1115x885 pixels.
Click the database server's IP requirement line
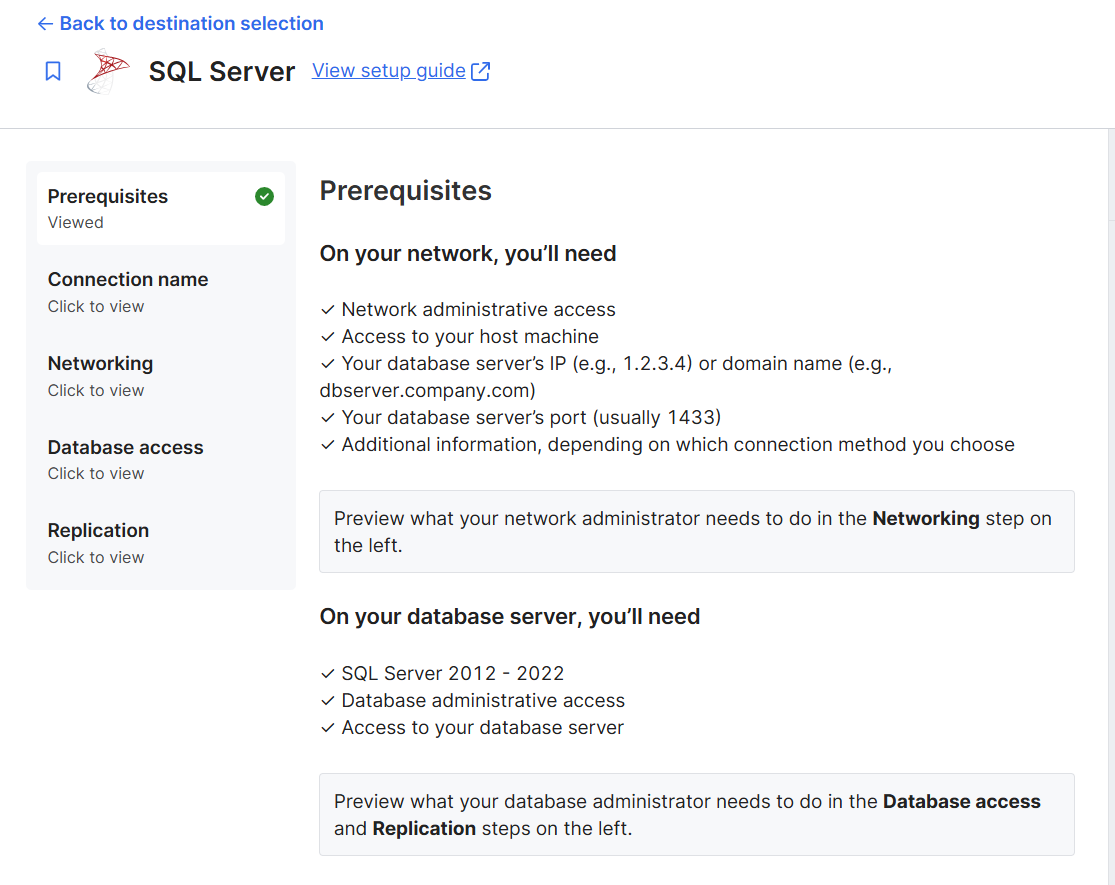(606, 377)
